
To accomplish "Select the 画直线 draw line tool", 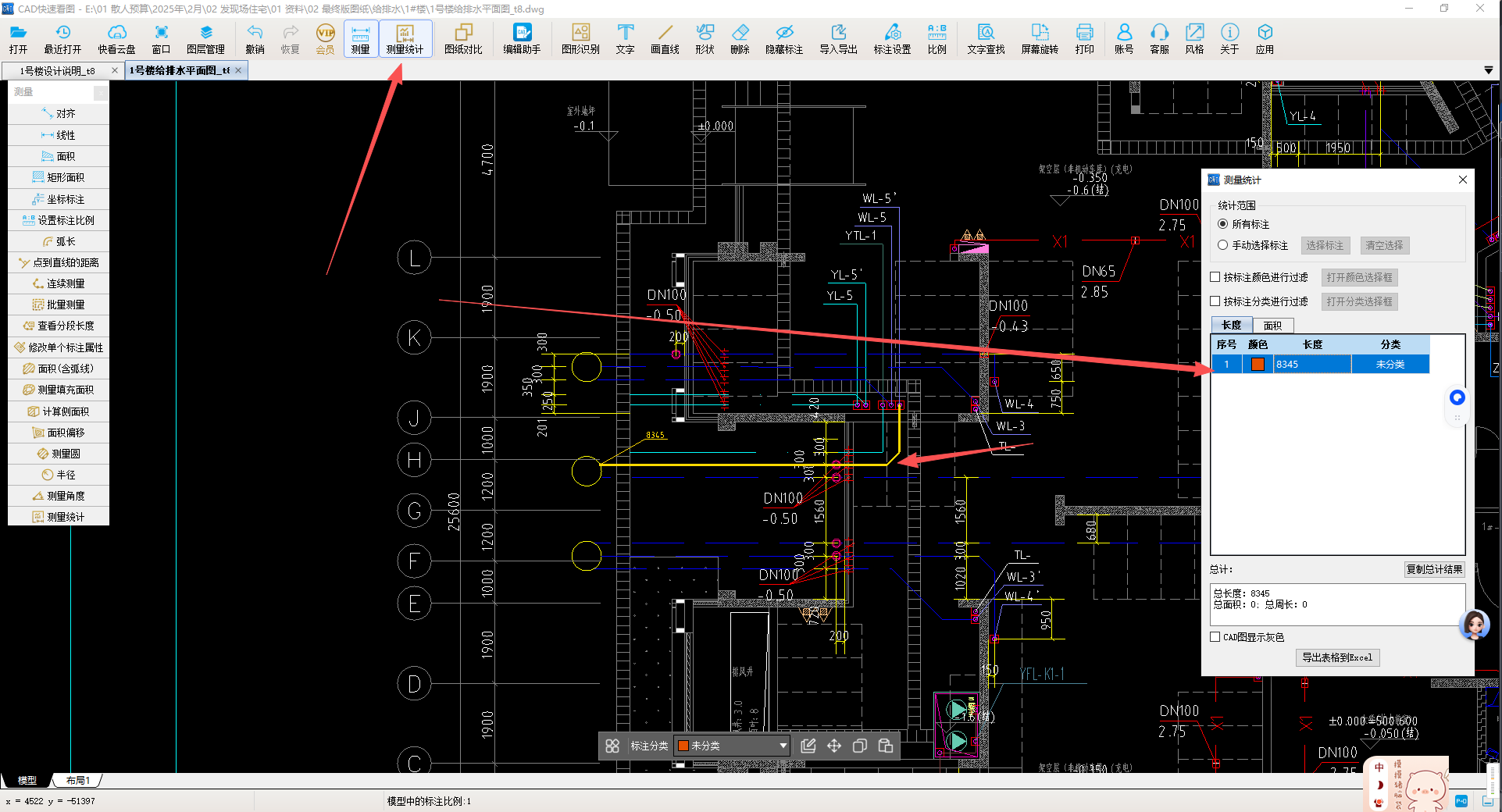I will click(665, 38).
